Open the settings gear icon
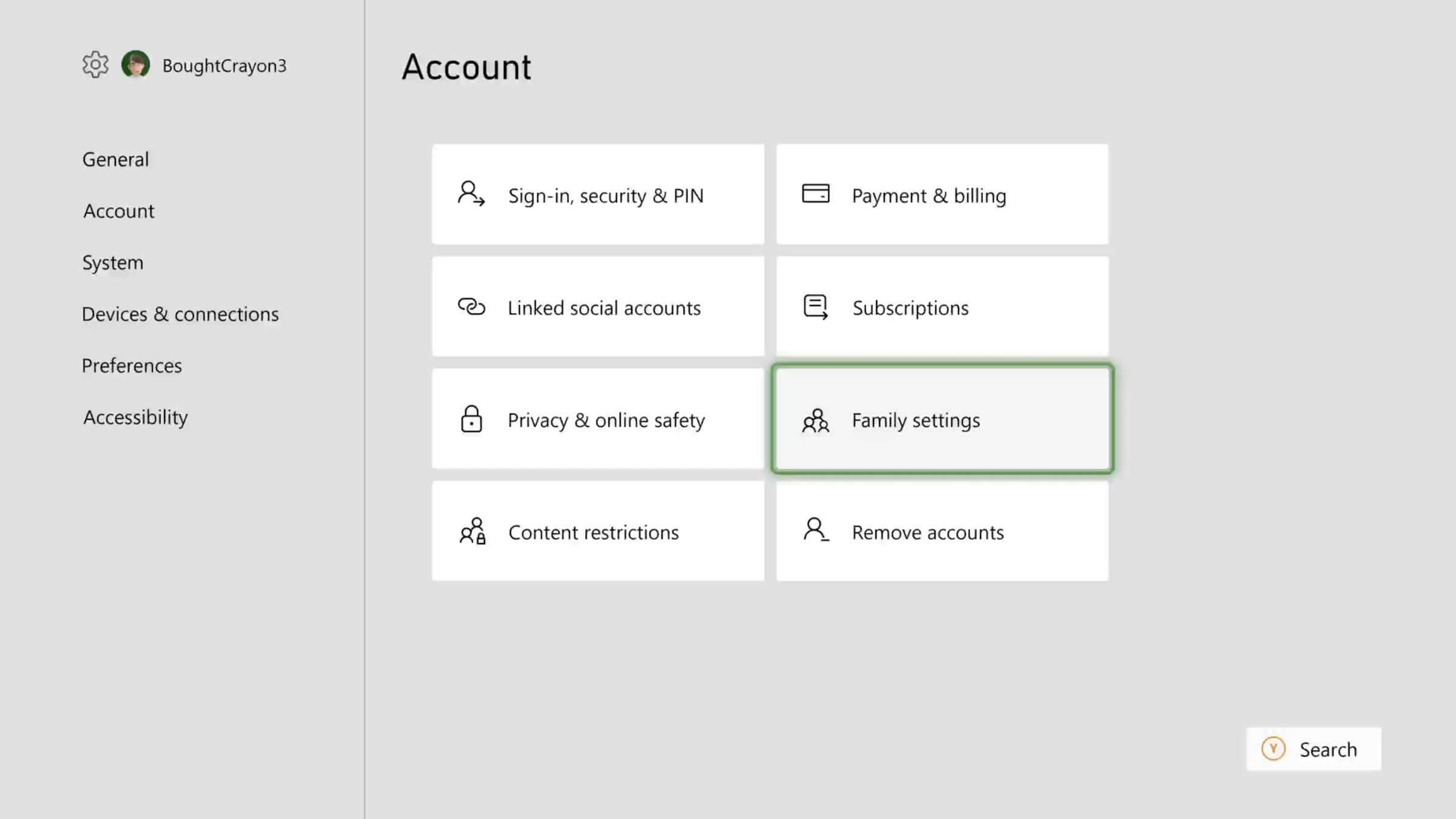This screenshot has height=819, width=1456. click(95, 64)
